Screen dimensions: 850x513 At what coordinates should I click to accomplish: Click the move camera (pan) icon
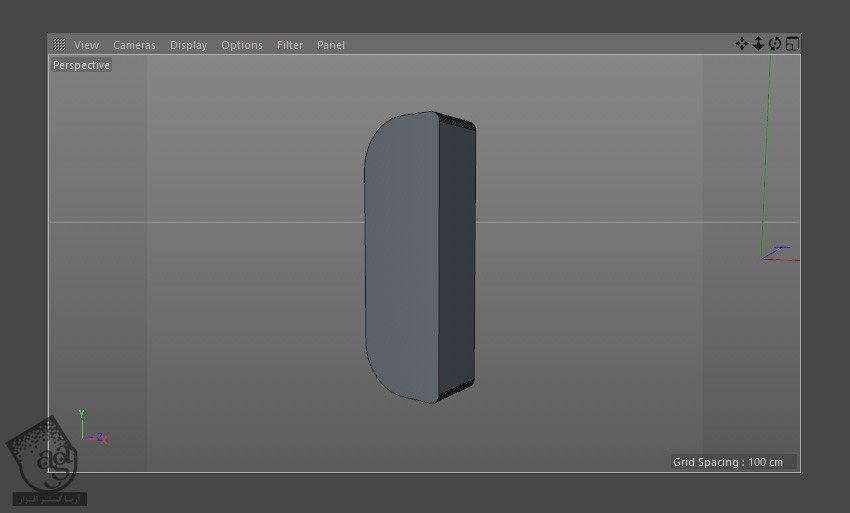742,44
